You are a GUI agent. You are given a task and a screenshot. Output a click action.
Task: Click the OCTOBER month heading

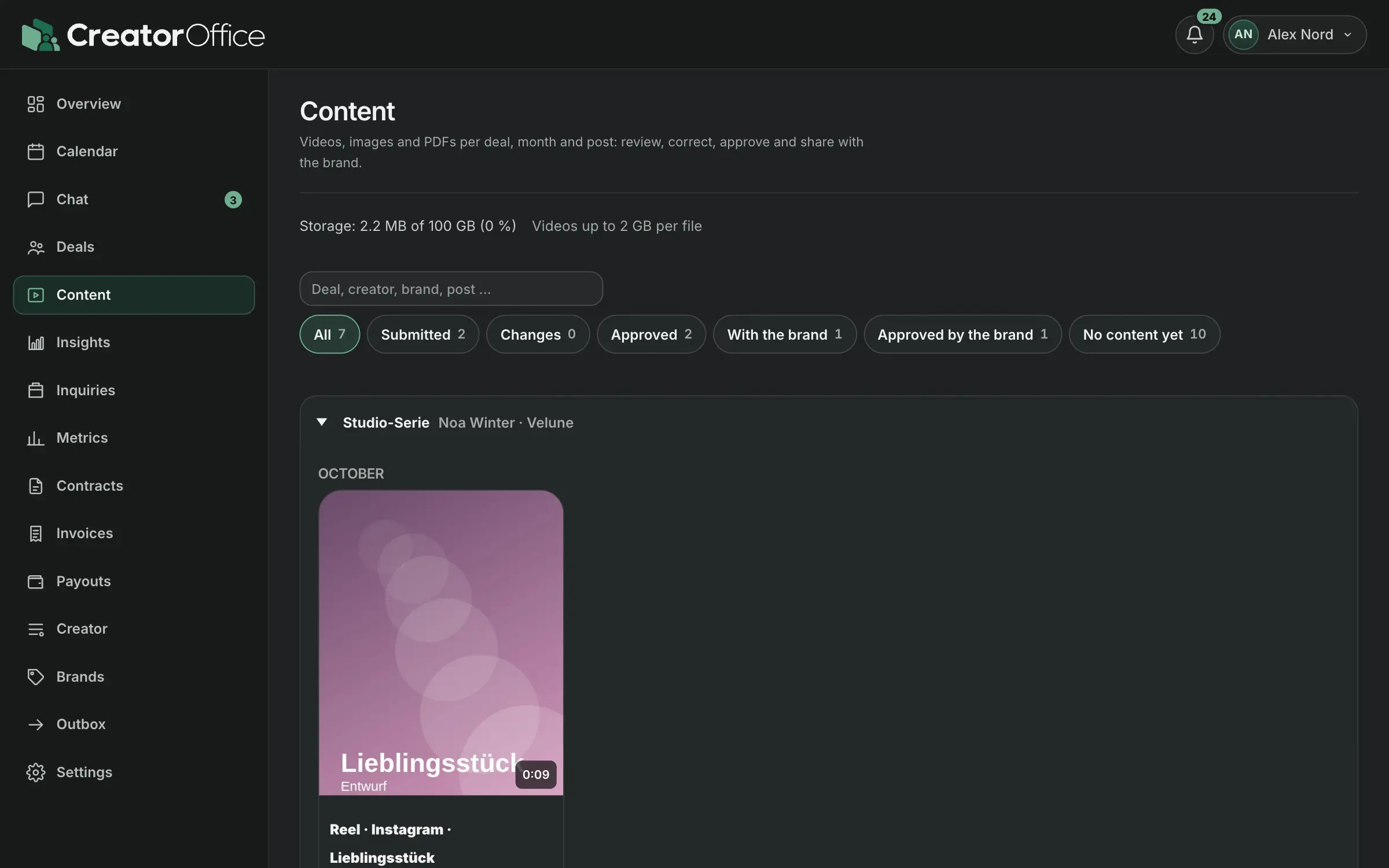point(351,473)
